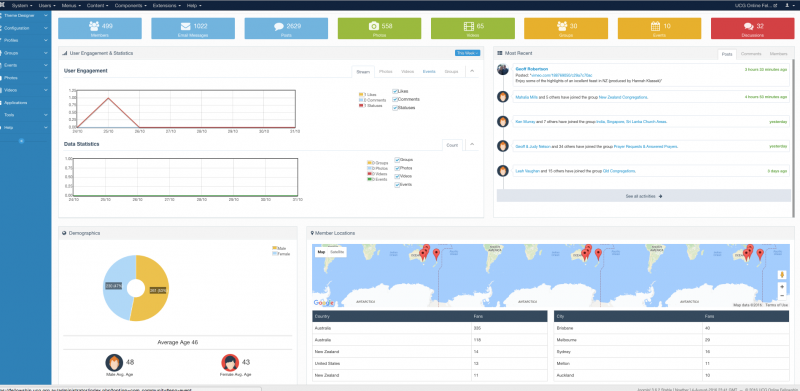
Task: Toggle the Photos checkbox in Data Statistics
Action: coord(397,168)
